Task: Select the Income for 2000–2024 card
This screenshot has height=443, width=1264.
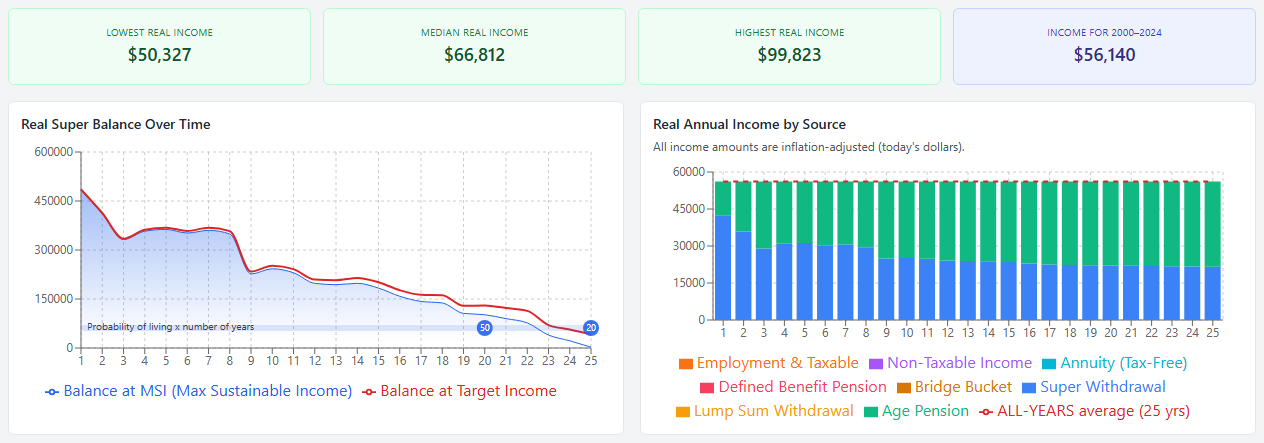Action: point(1104,47)
